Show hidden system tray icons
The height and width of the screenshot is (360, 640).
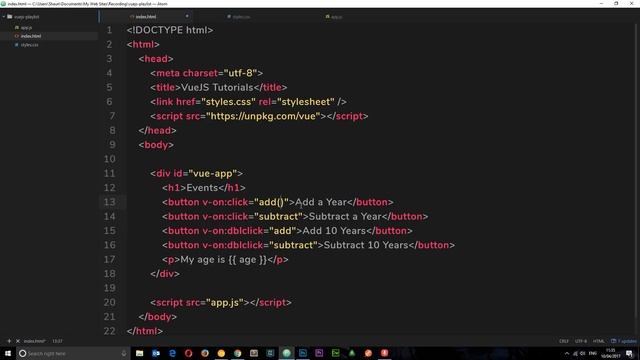[x=567, y=353]
